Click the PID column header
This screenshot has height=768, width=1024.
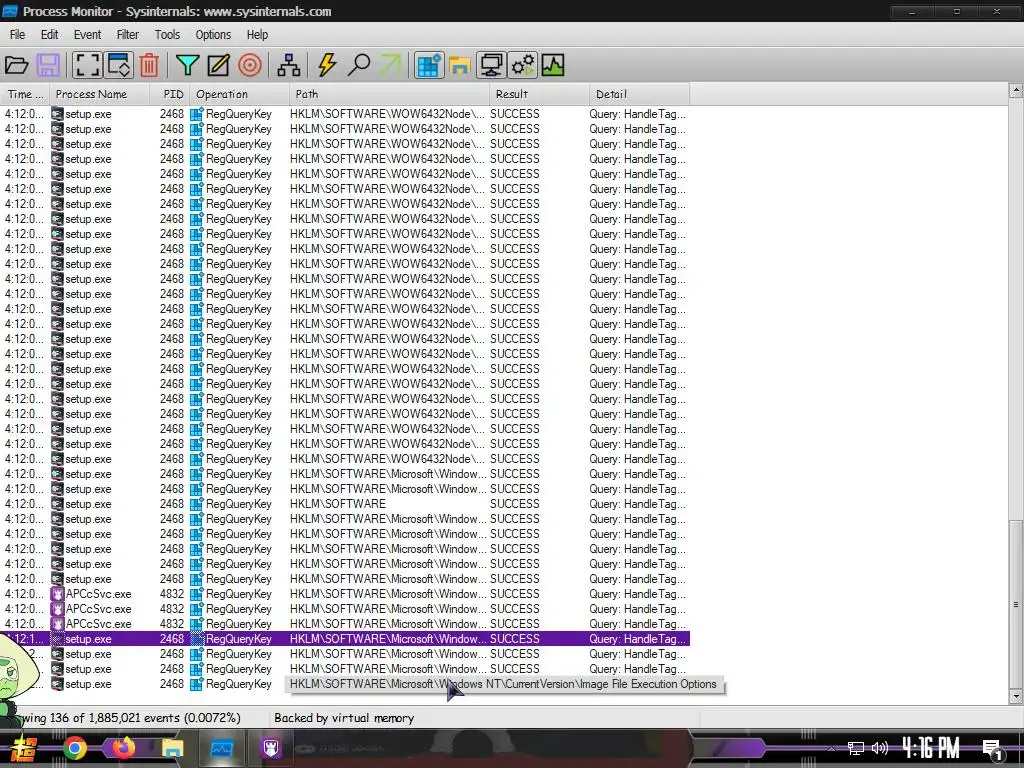[170, 94]
